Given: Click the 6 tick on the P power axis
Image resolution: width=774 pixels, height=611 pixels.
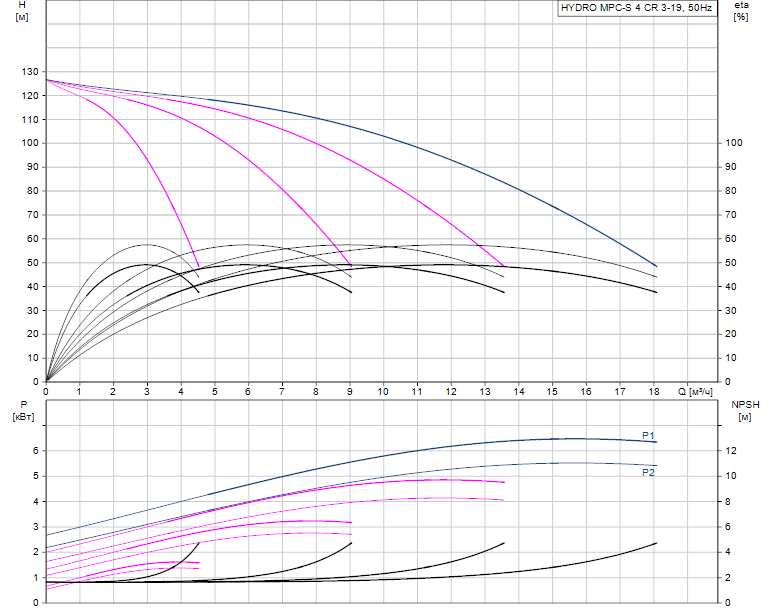Looking at the screenshot, I should (35, 451).
